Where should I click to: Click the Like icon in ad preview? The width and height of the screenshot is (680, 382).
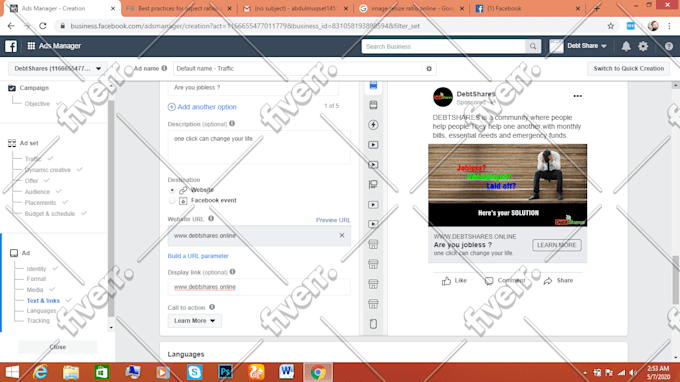point(447,281)
